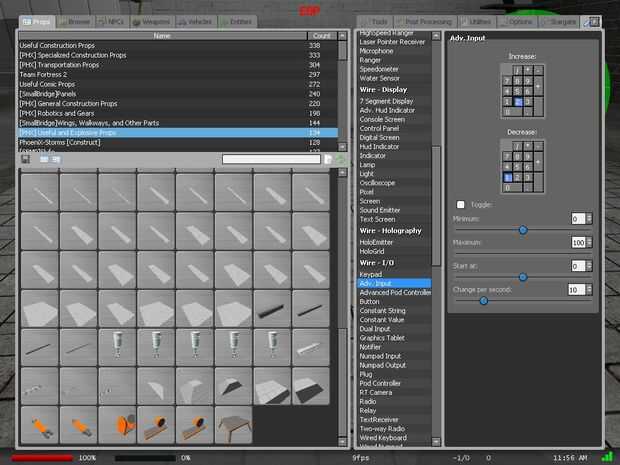Enable the Toggle checkbox
The height and width of the screenshot is (465, 620).
460,204
